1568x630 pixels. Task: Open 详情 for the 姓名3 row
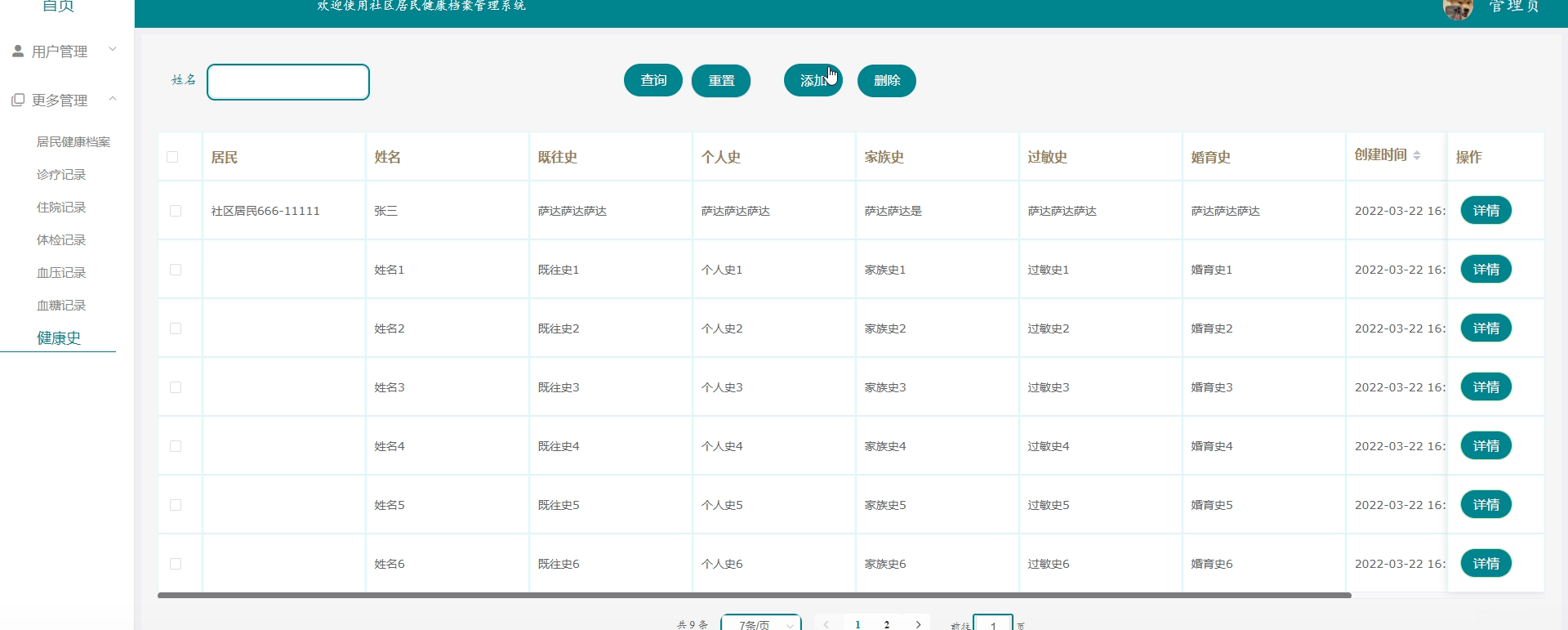click(1486, 387)
